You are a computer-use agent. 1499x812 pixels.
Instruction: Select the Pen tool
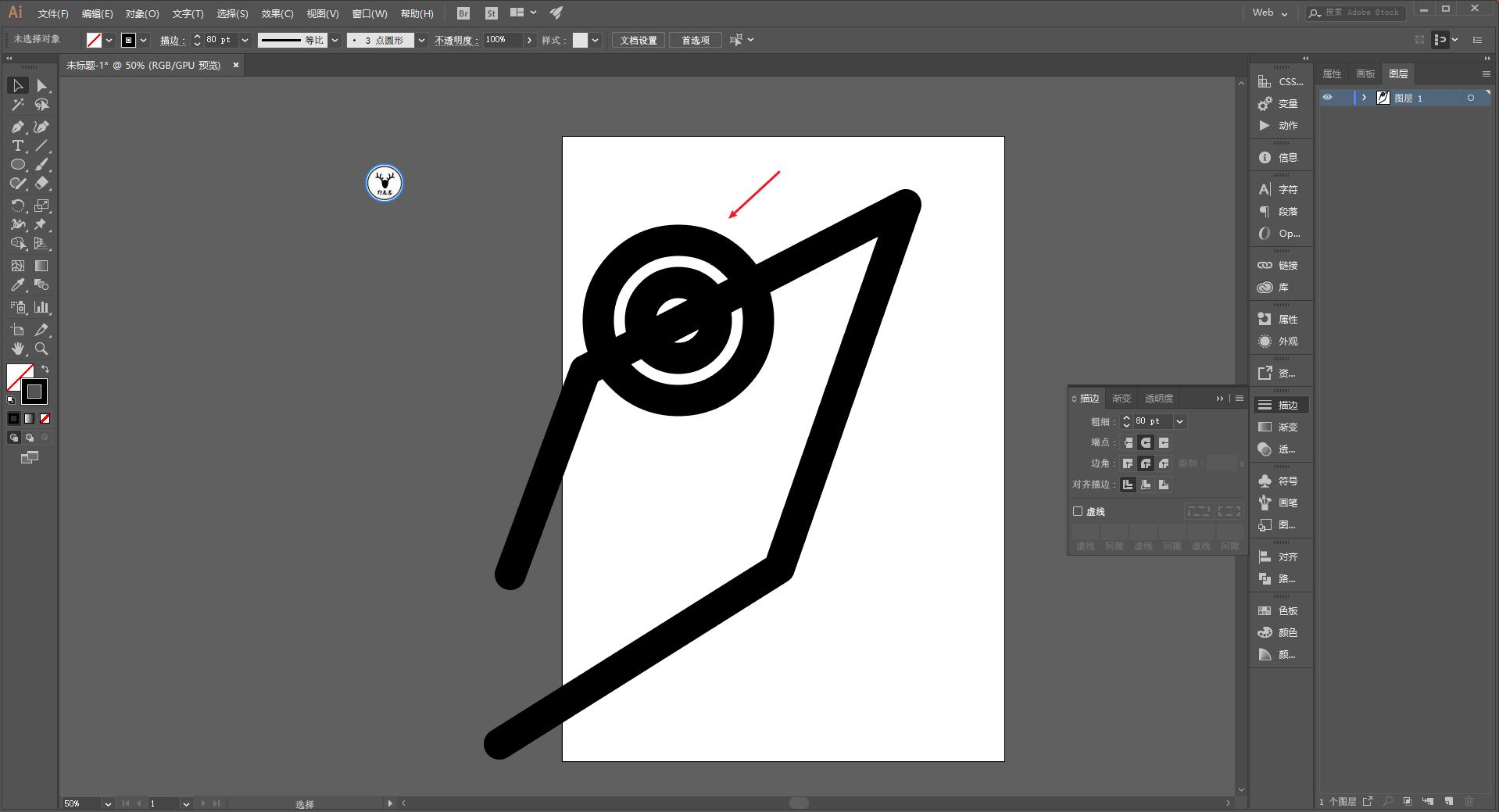[x=17, y=127]
